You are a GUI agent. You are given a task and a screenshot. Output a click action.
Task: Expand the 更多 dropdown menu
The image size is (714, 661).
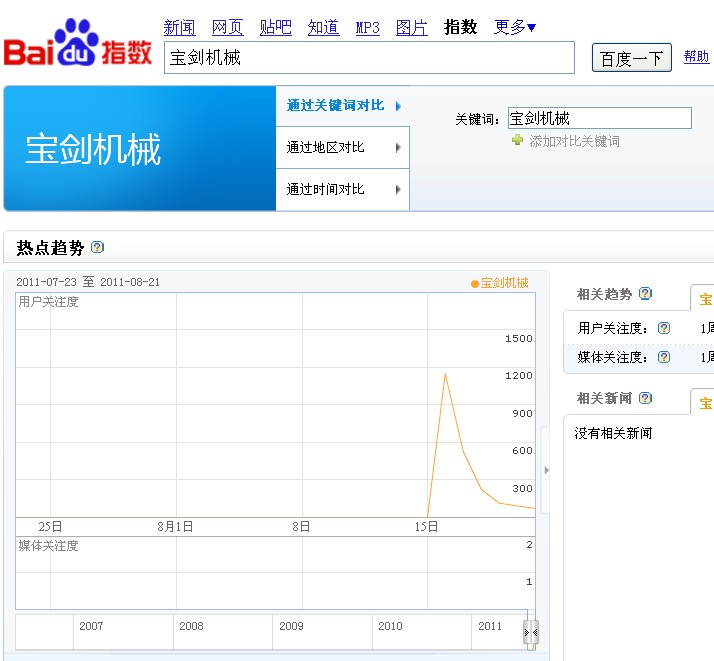pyautogui.click(x=515, y=27)
